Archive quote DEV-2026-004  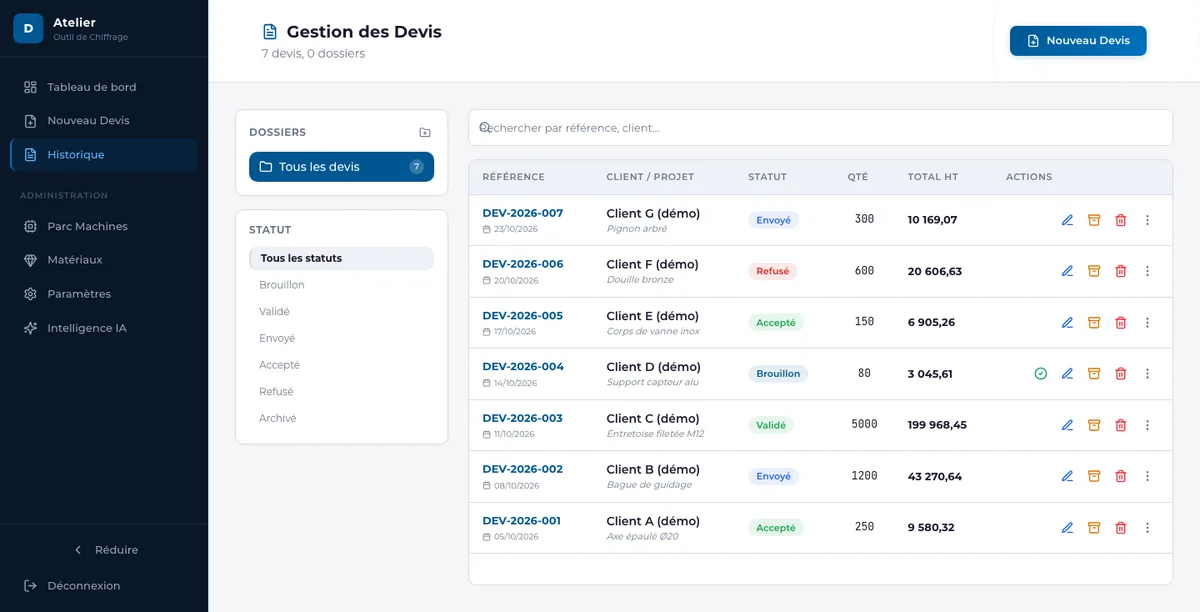tap(1094, 373)
